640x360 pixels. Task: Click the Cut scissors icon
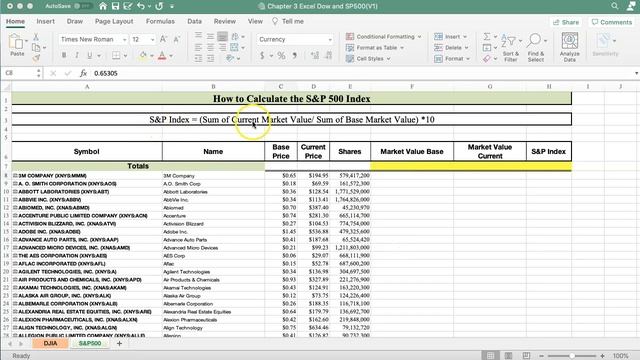36,37
